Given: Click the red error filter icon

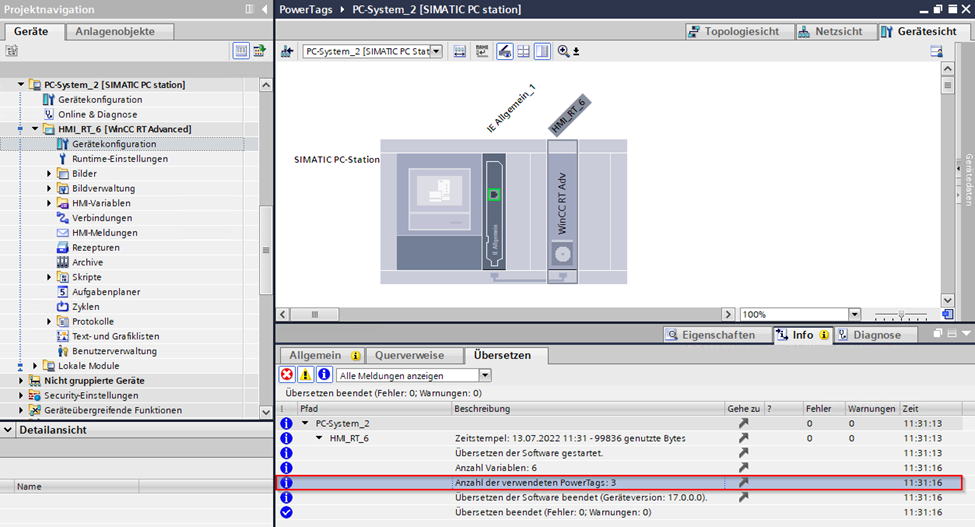Looking at the screenshot, I should click(287, 375).
